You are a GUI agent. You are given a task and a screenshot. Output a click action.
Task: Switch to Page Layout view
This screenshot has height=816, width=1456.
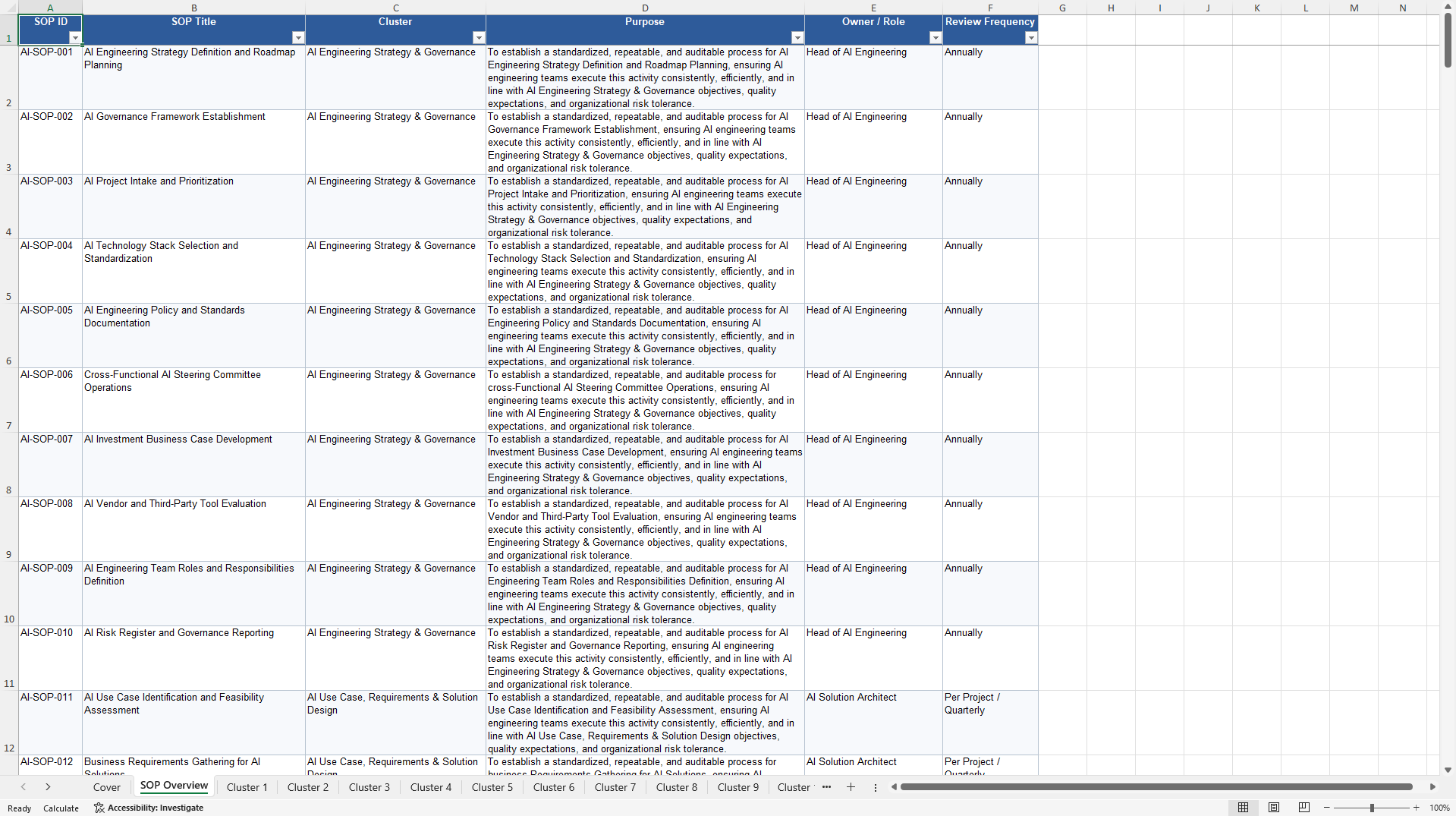point(1274,808)
